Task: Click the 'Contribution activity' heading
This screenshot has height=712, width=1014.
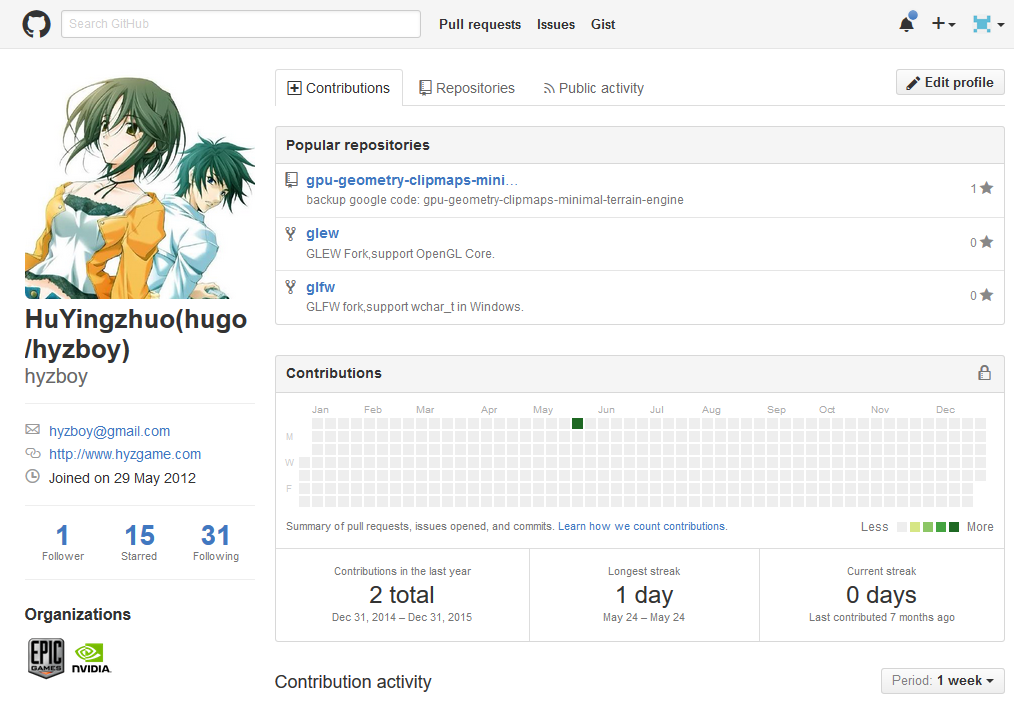Action: point(353,682)
